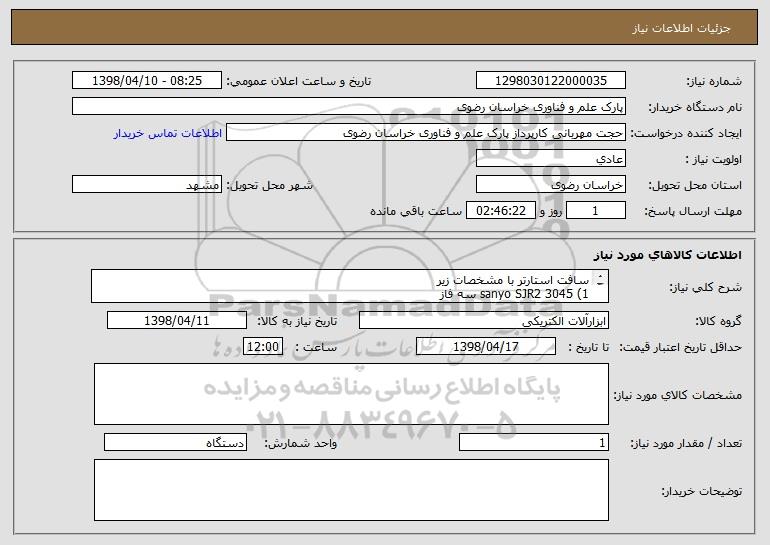The width and height of the screenshot is (770, 545).
Task: Click the need date field 1398/04/11
Action: [x=177, y=320]
